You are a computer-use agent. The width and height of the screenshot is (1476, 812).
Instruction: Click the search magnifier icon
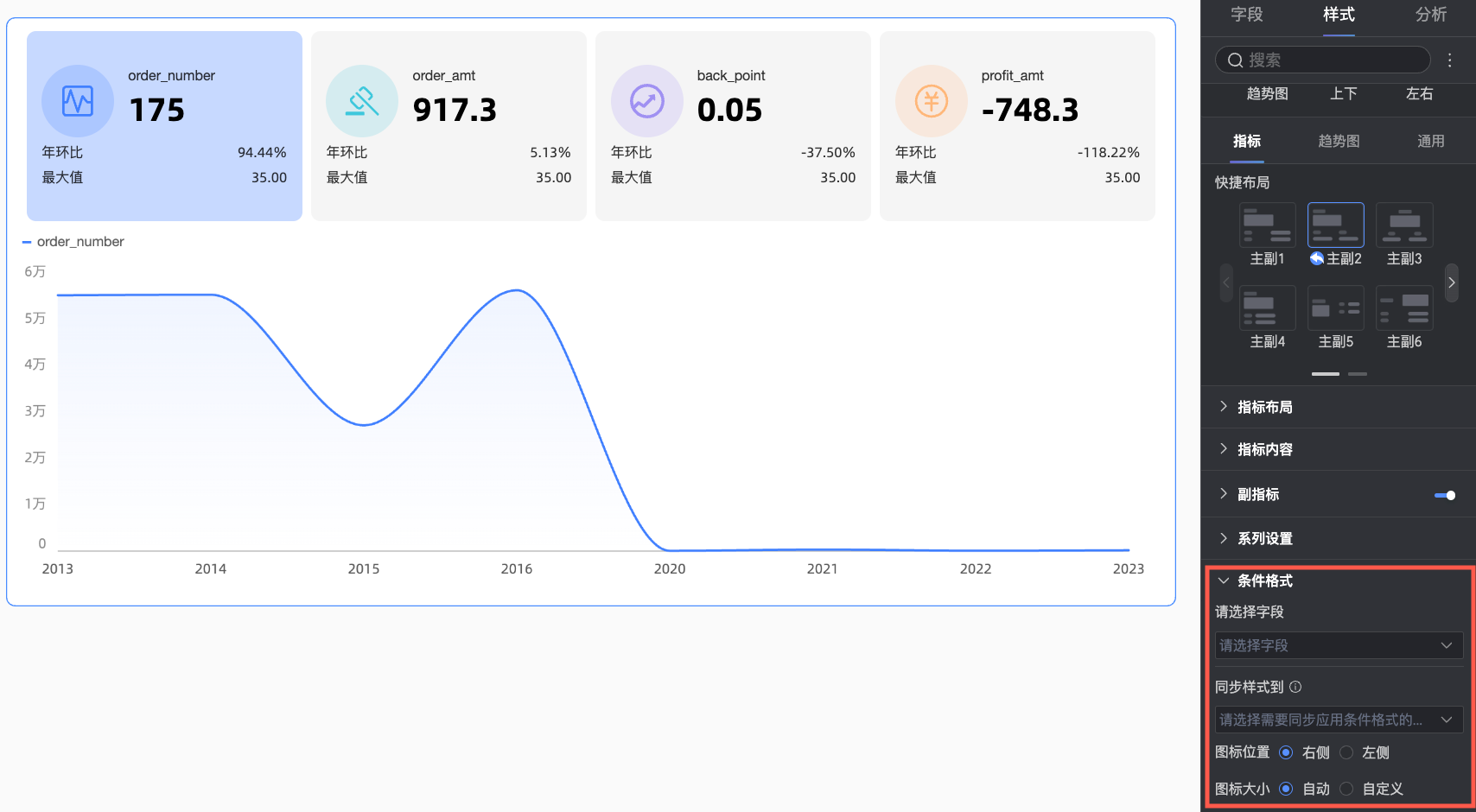(1235, 60)
